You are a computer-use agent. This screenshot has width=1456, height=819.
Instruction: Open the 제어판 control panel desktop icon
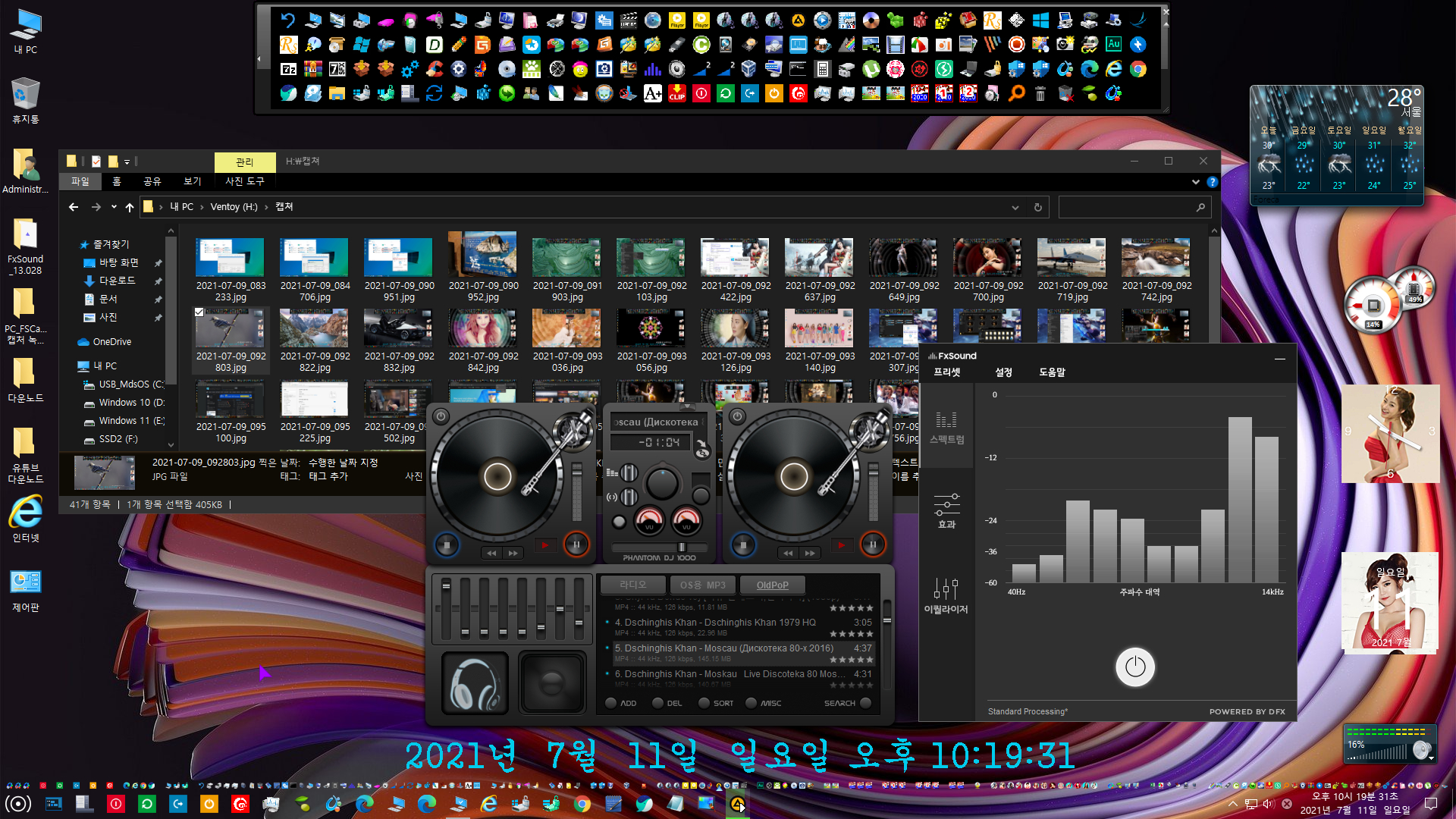tap(26, 591)
